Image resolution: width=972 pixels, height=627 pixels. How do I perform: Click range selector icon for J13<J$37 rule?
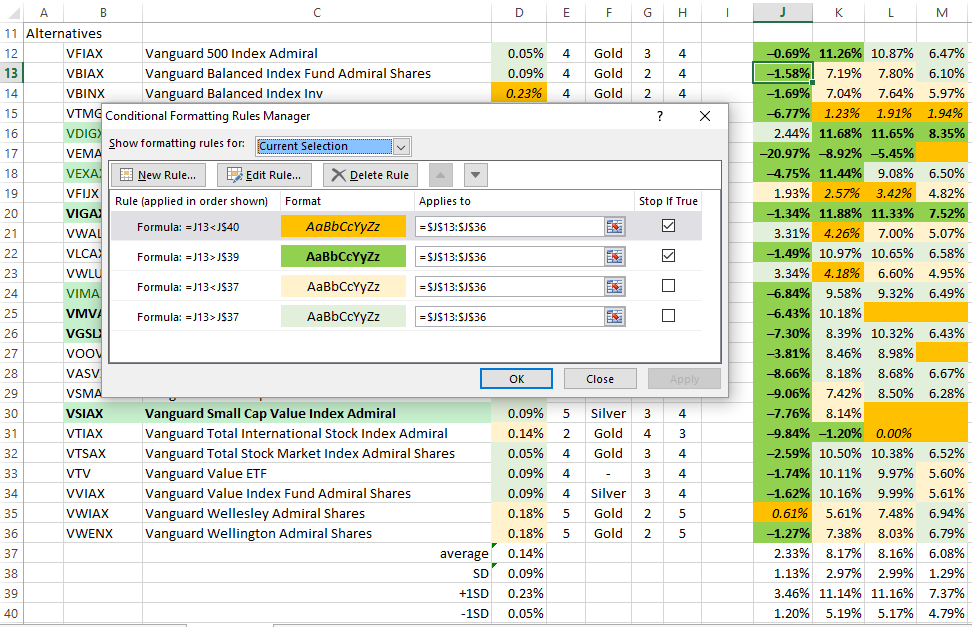click(x=614, y=287)
